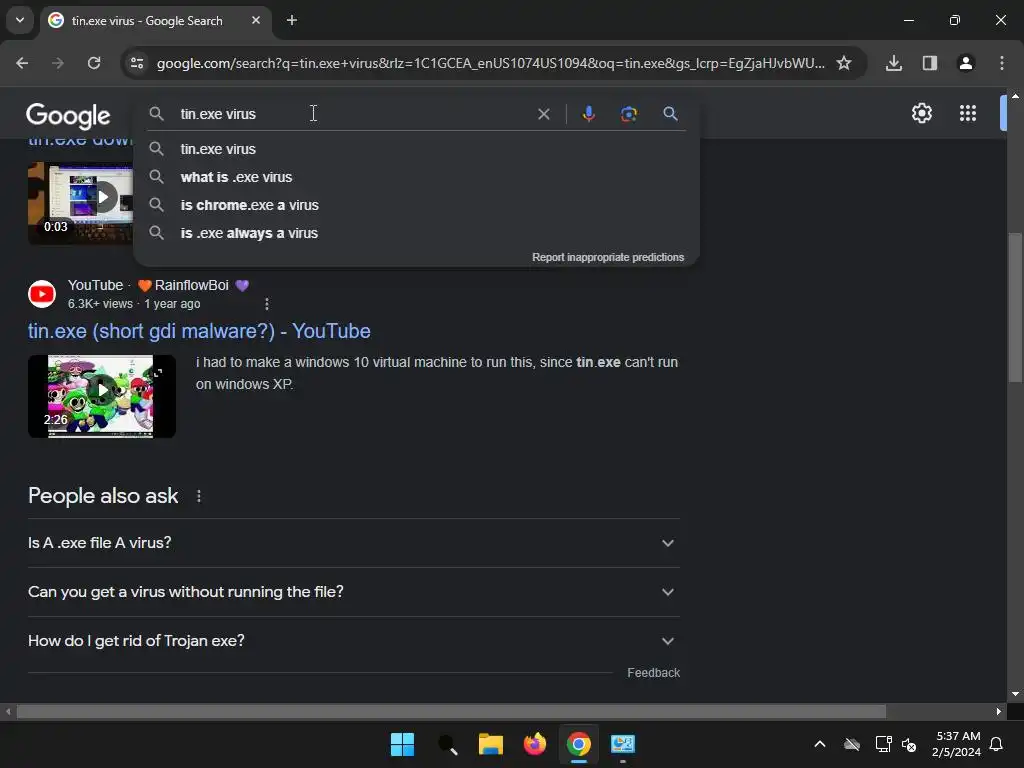Open network status tray icon

tap(883, 744)
